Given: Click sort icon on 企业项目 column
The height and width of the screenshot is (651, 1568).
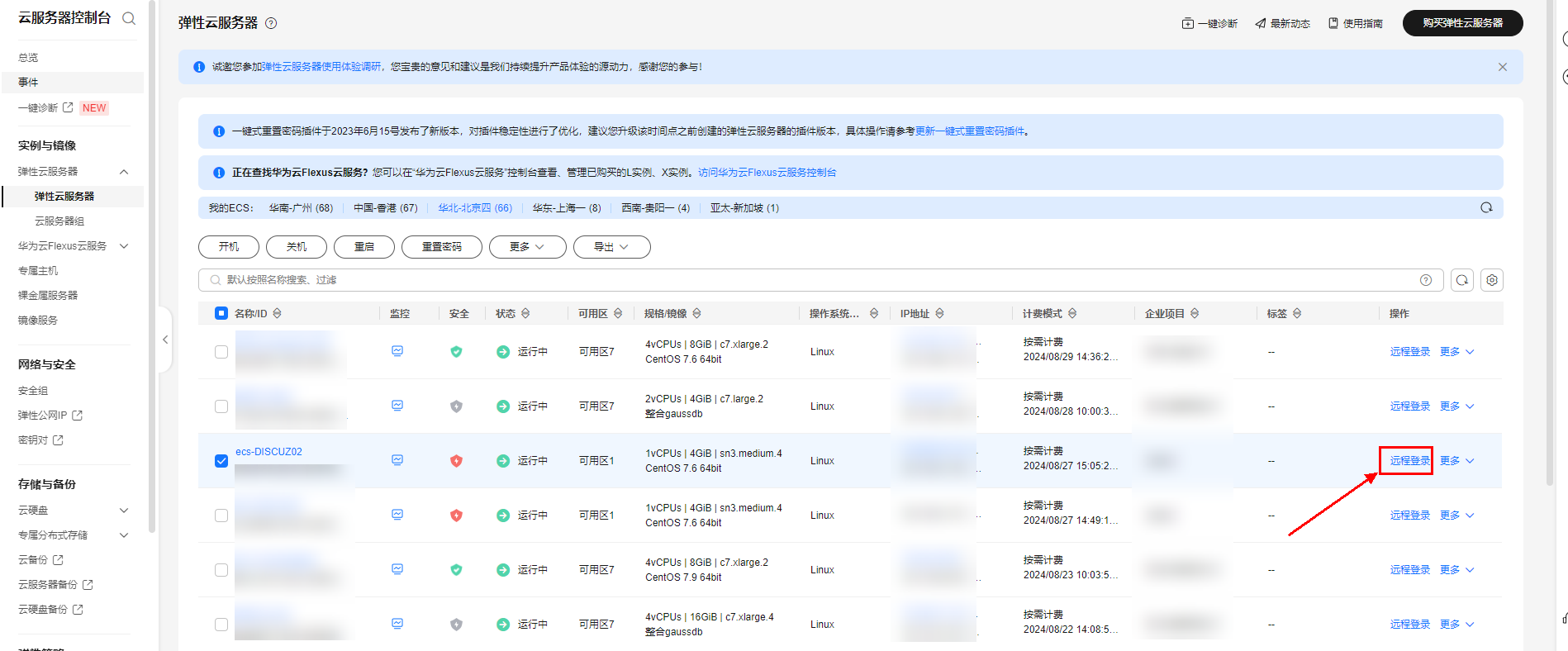Looking at the screenshot, I should click(x=1195, y=314).
